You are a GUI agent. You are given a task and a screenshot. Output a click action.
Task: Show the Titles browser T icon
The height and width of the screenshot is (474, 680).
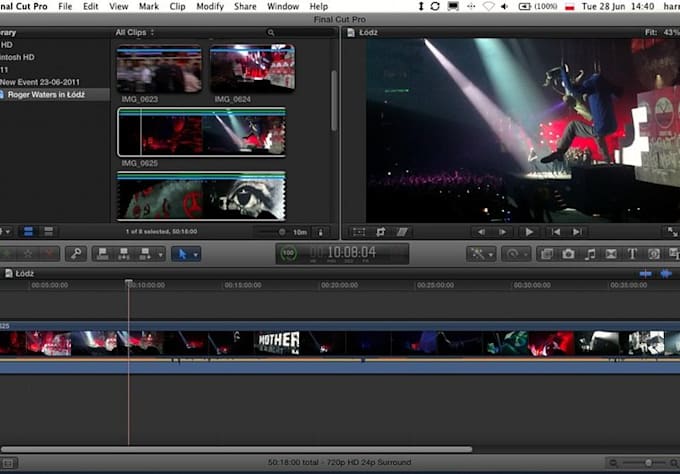pyautogui.click(x=632, y=254)
